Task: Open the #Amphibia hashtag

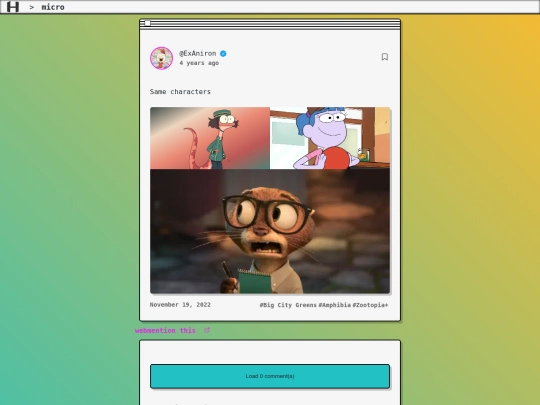Action: click(335, 305)
